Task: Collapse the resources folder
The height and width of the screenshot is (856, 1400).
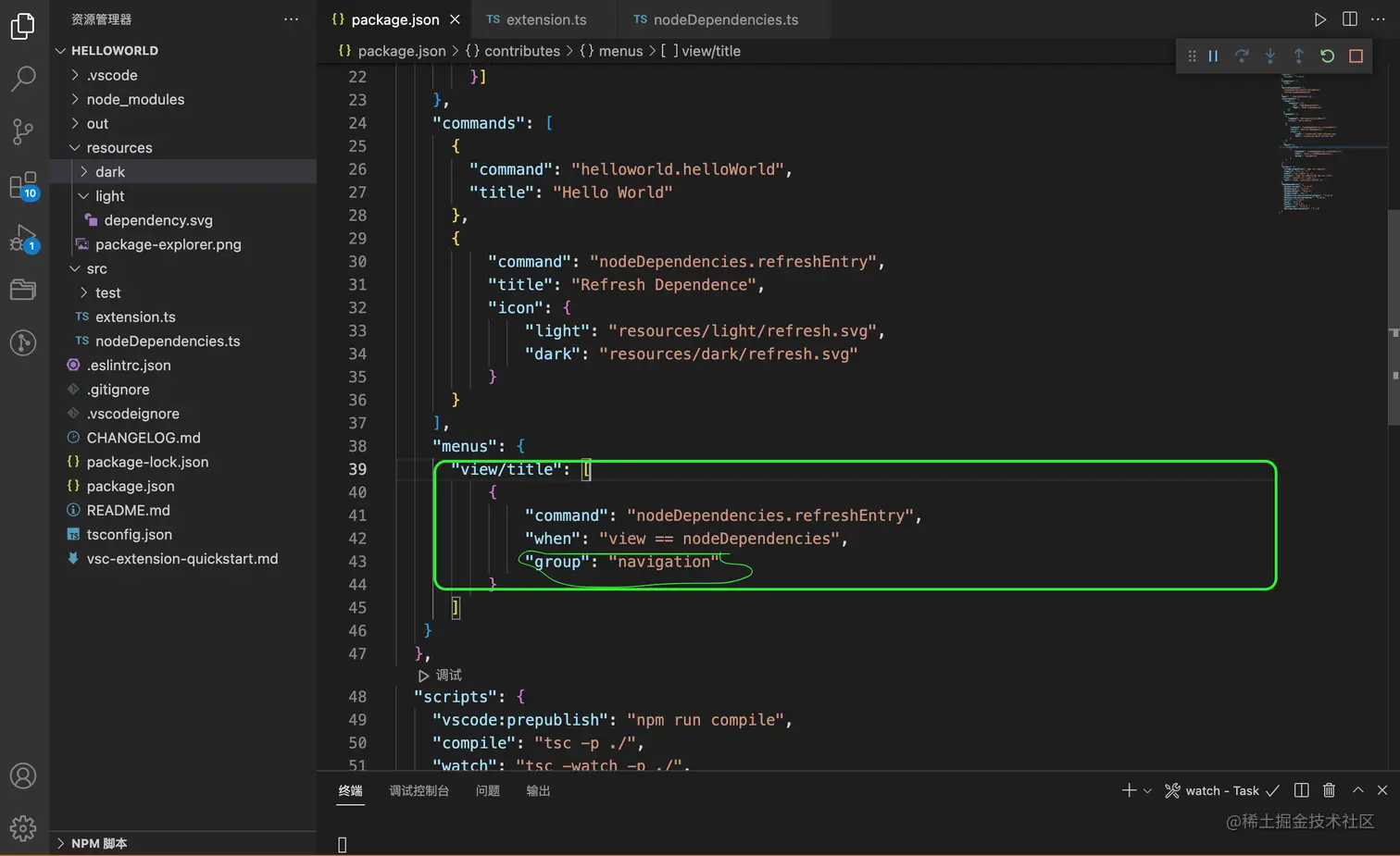Action: [x=183, y=147]
